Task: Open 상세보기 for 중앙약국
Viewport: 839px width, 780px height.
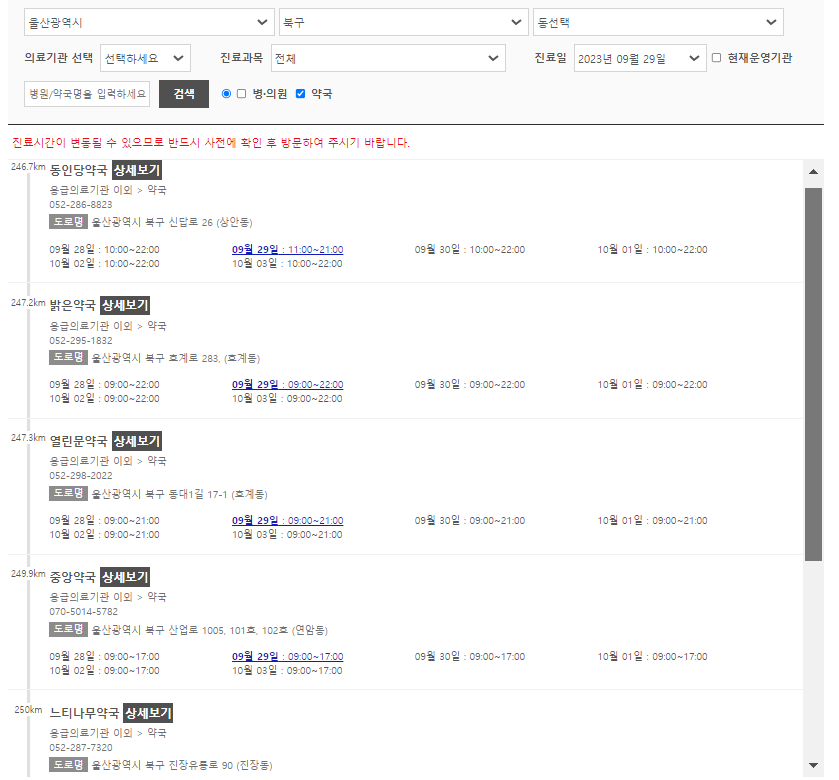Action: 125,577
